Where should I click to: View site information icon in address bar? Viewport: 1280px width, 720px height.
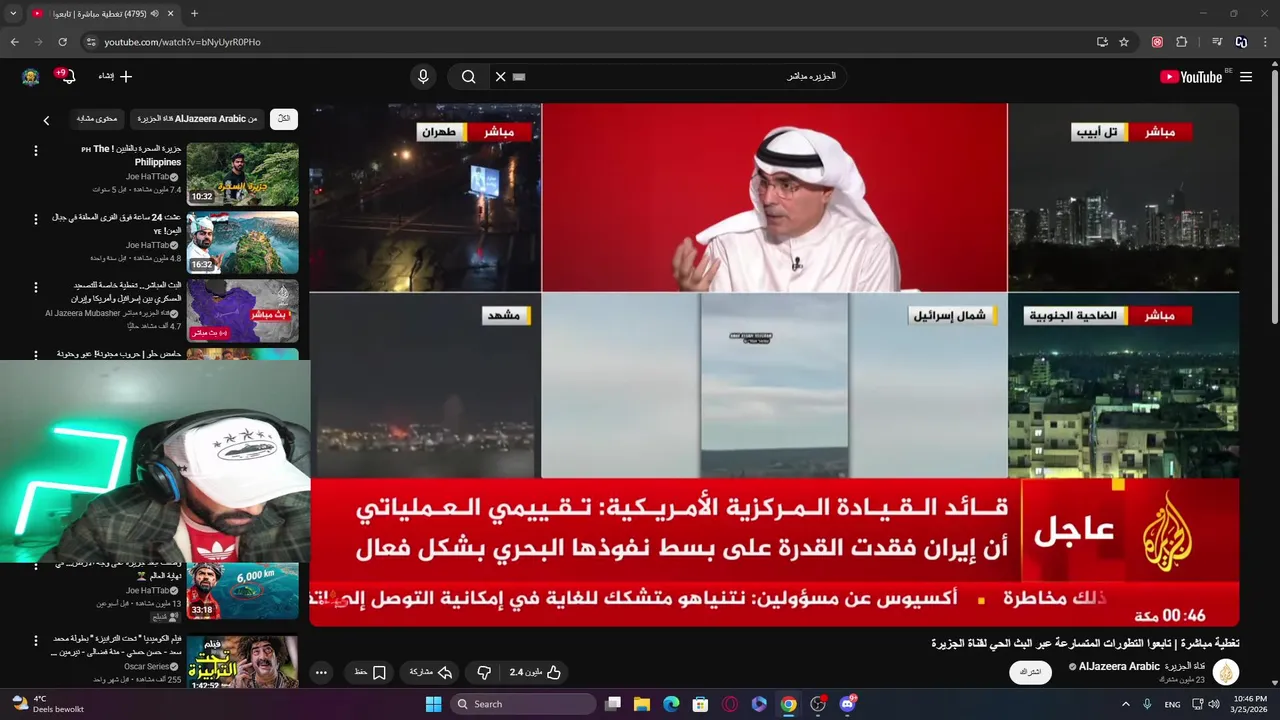click(90, 42)
